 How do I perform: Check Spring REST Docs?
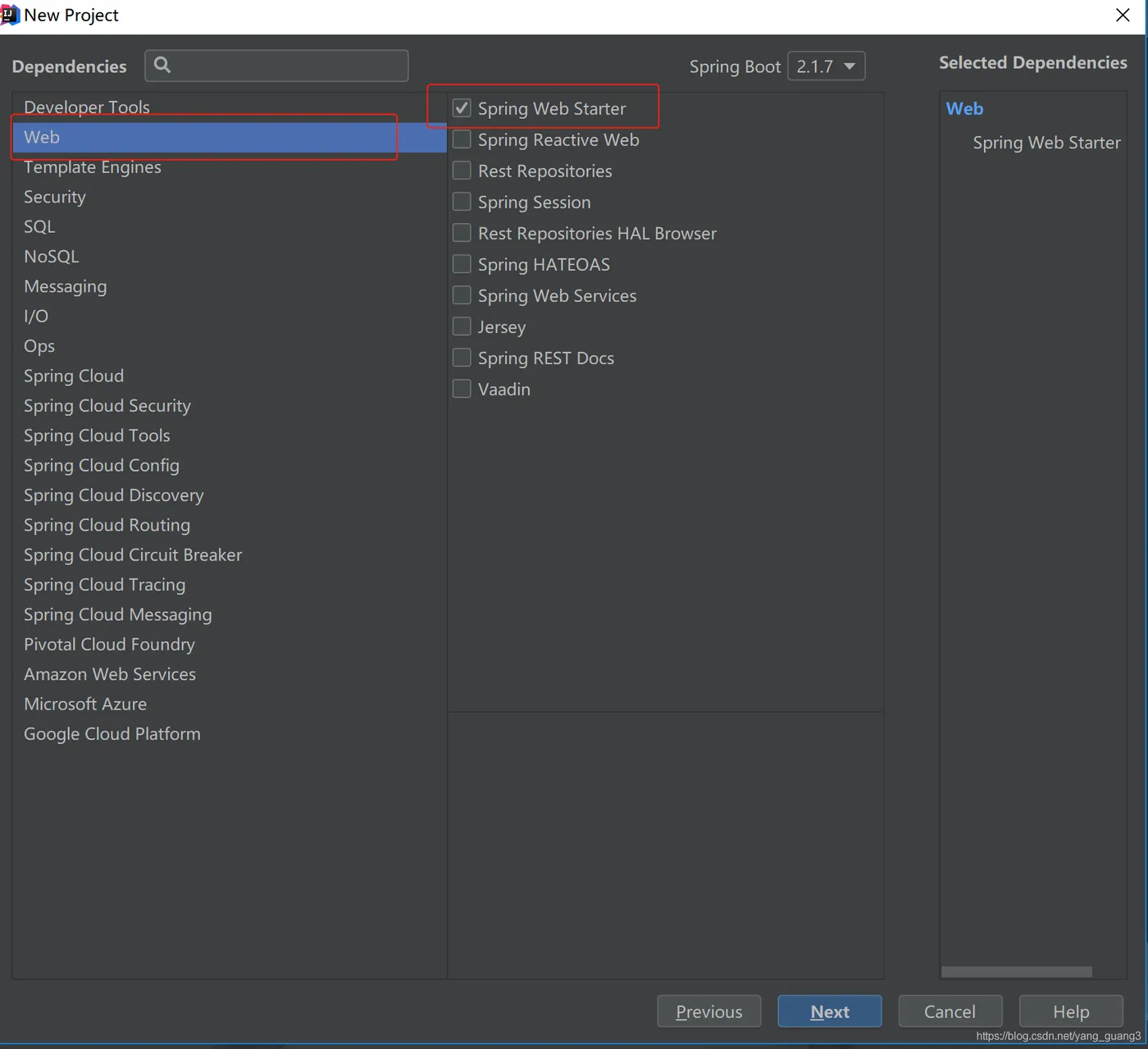pyautogui.click(x=462, y=358)
